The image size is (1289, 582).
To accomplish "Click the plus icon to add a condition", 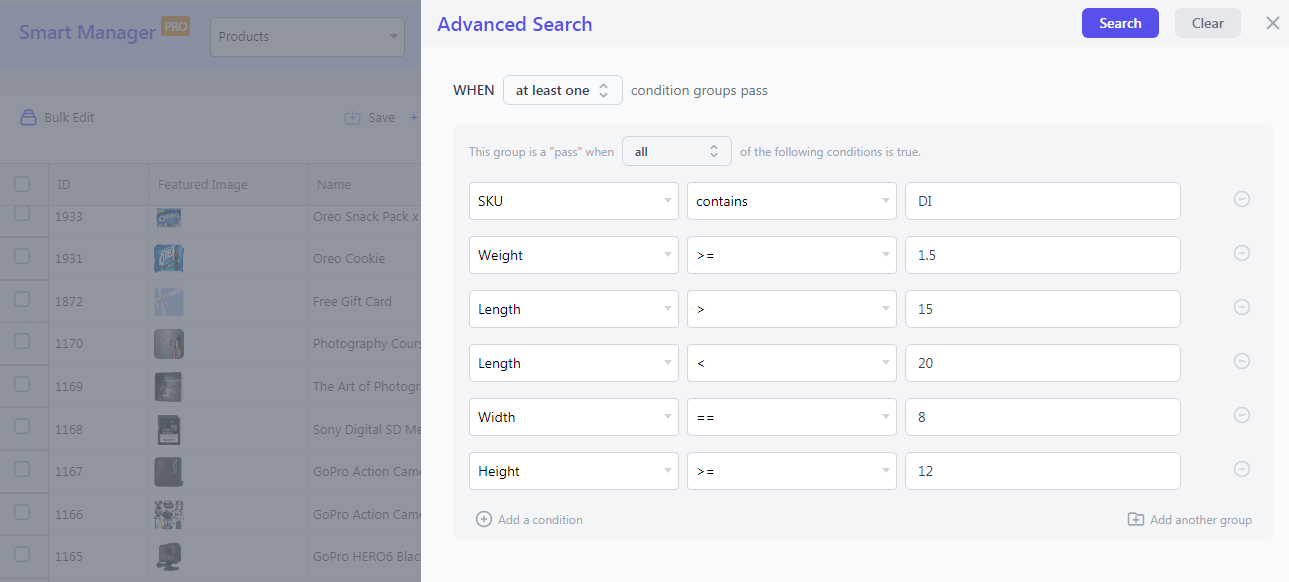I will [484, 519].
